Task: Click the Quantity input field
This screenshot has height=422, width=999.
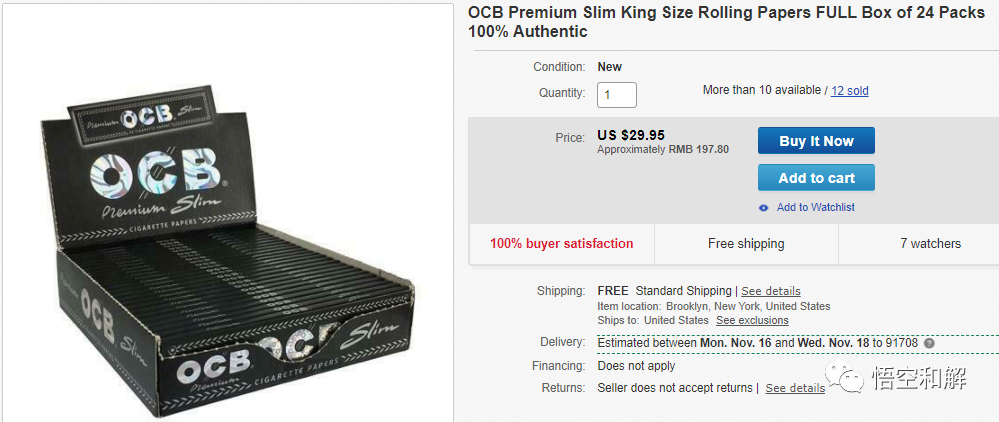Action: [617, 95]
